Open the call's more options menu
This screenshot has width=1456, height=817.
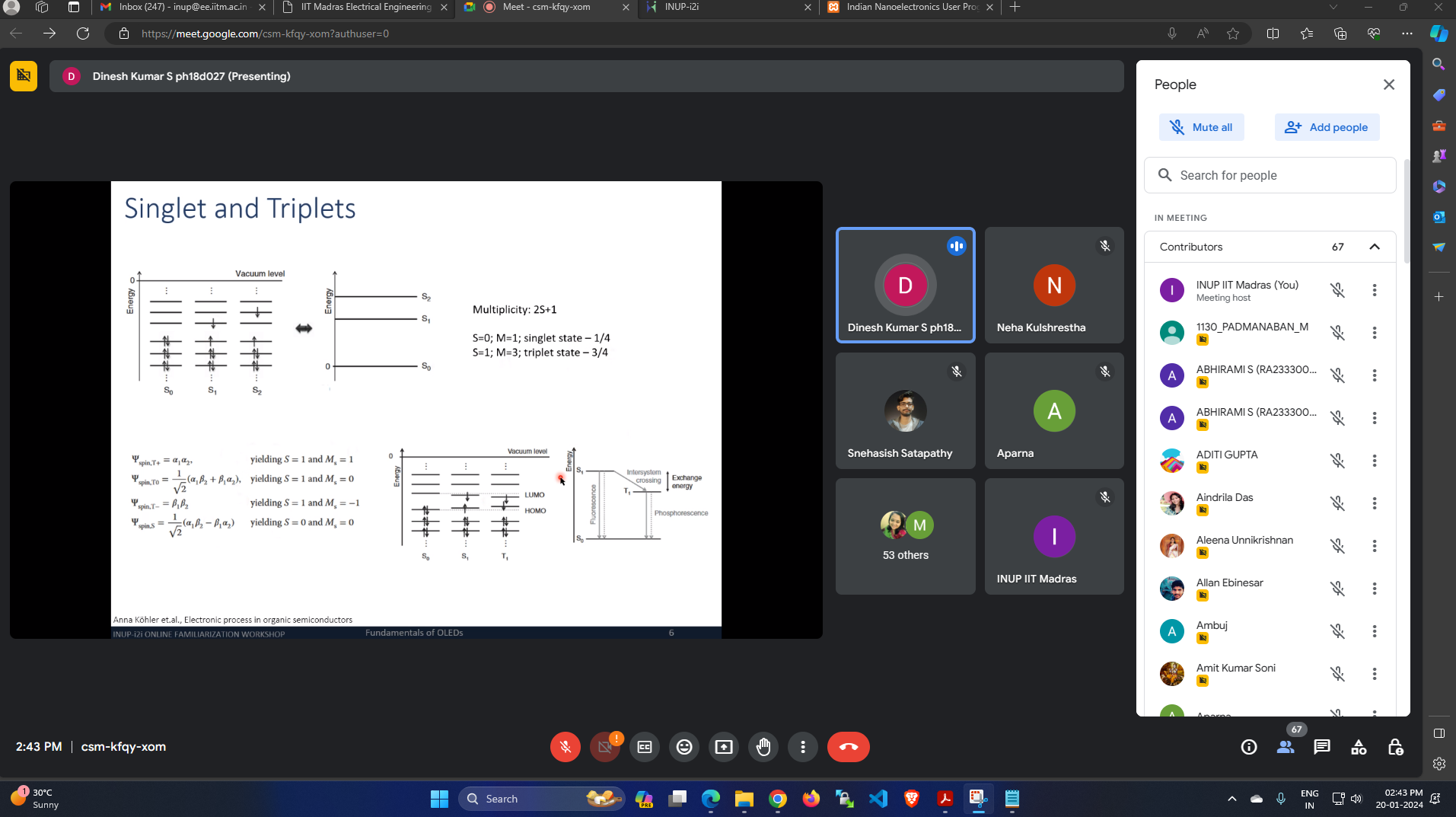(x=802, y=747)
